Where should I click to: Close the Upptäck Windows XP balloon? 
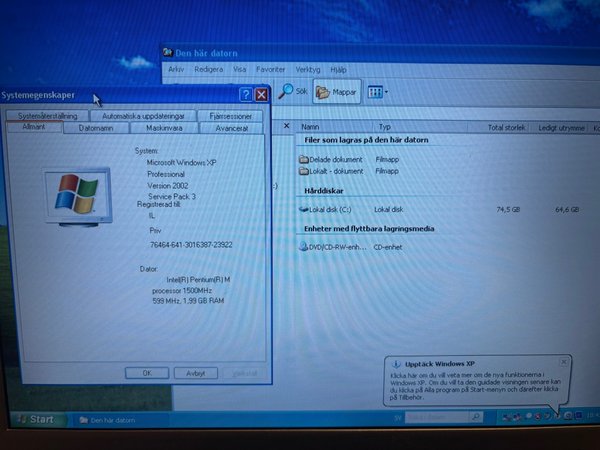pyautogui.click(x=565, y=360)
